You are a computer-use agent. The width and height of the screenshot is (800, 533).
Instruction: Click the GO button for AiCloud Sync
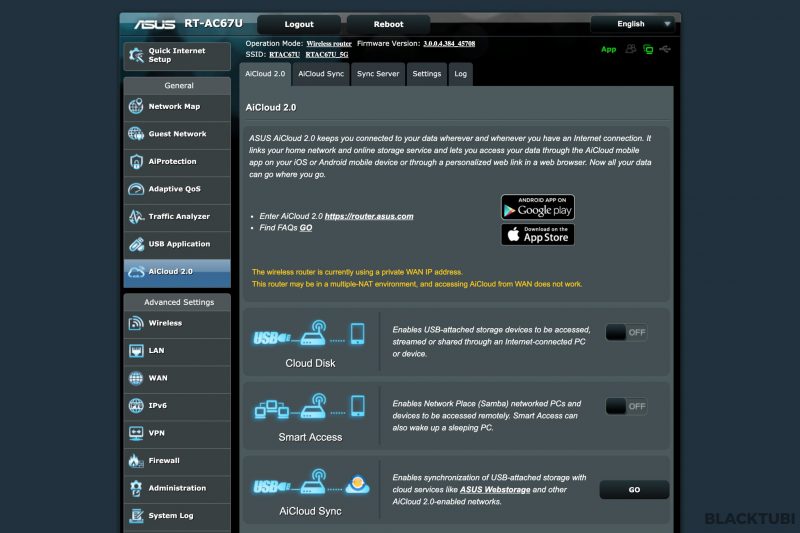coord(634,490)
